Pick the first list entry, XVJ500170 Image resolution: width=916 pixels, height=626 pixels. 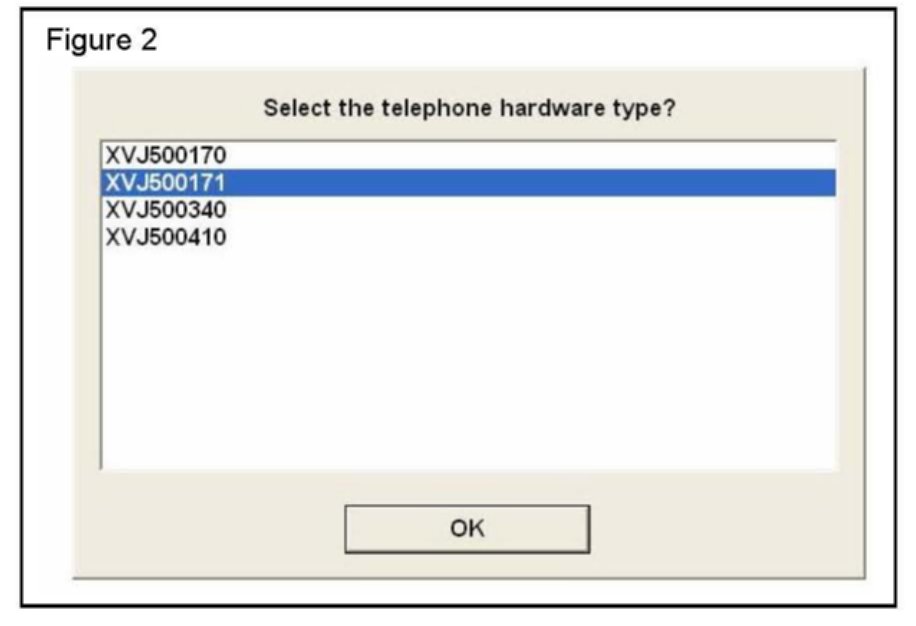click(x=166, y=155)
